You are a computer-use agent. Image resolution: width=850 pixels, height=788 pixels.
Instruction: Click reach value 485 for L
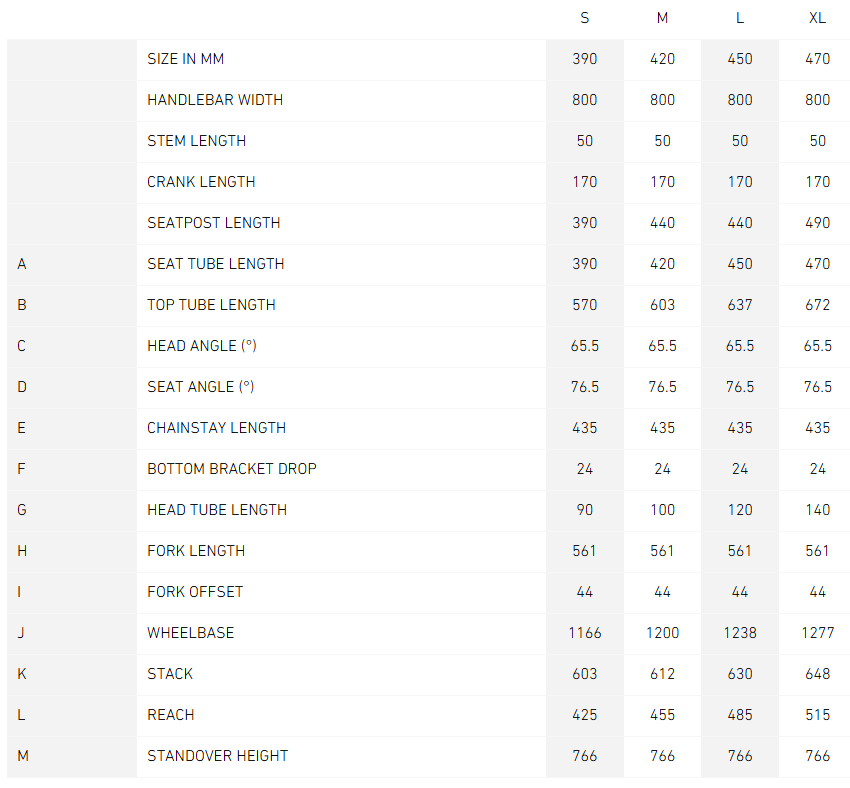740,715
